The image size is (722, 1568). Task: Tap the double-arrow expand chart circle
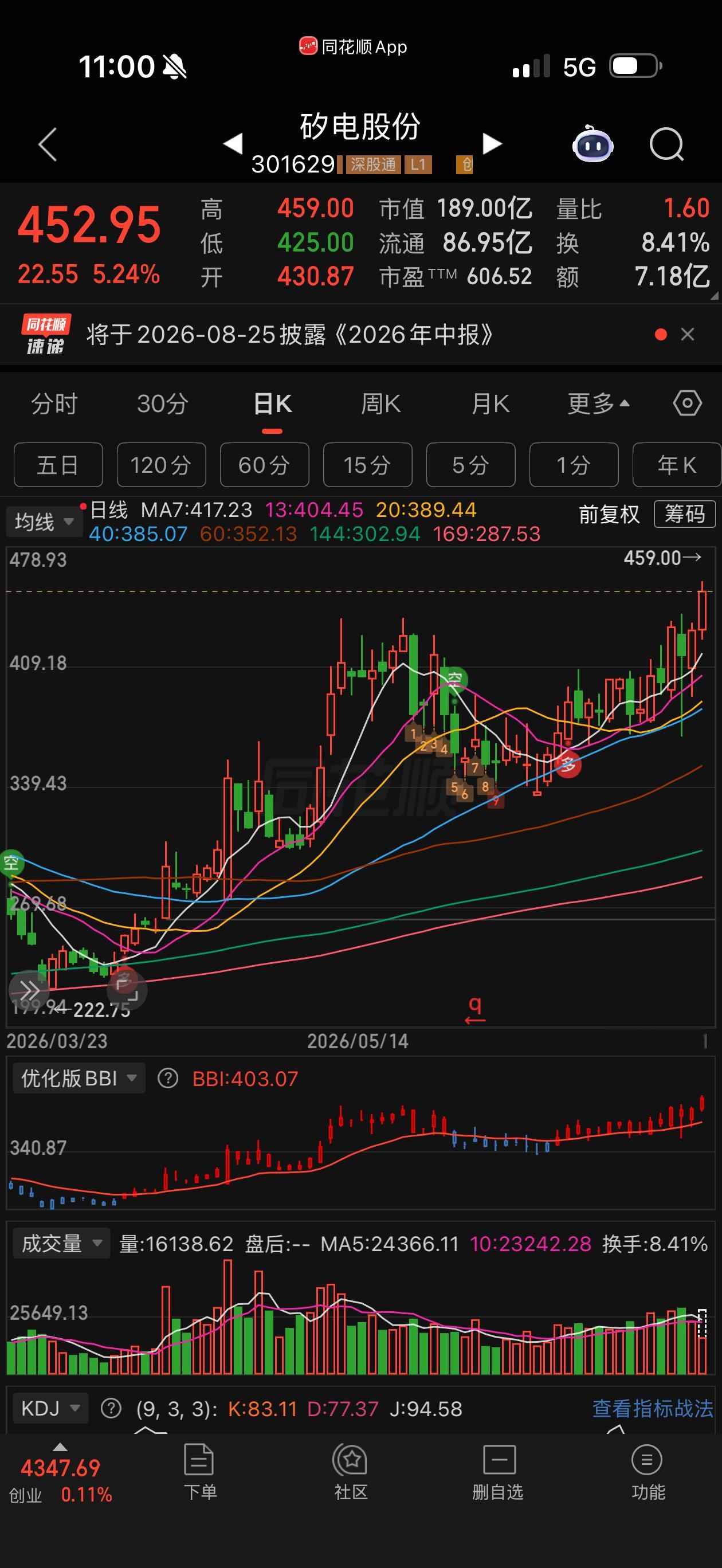[x=29, y=990]
